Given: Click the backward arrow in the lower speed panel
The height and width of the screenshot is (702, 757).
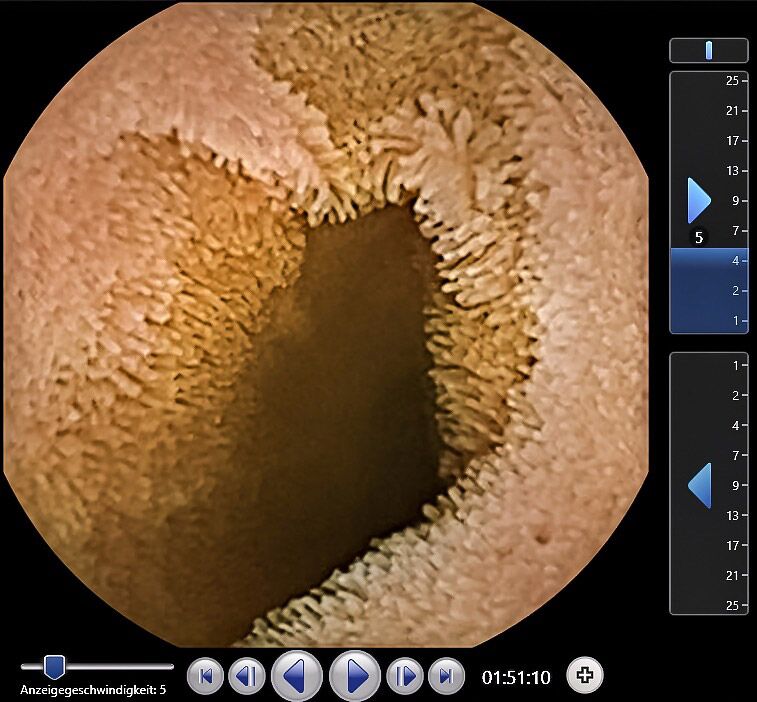Looking at the screenshot, I should click(699, 485).
